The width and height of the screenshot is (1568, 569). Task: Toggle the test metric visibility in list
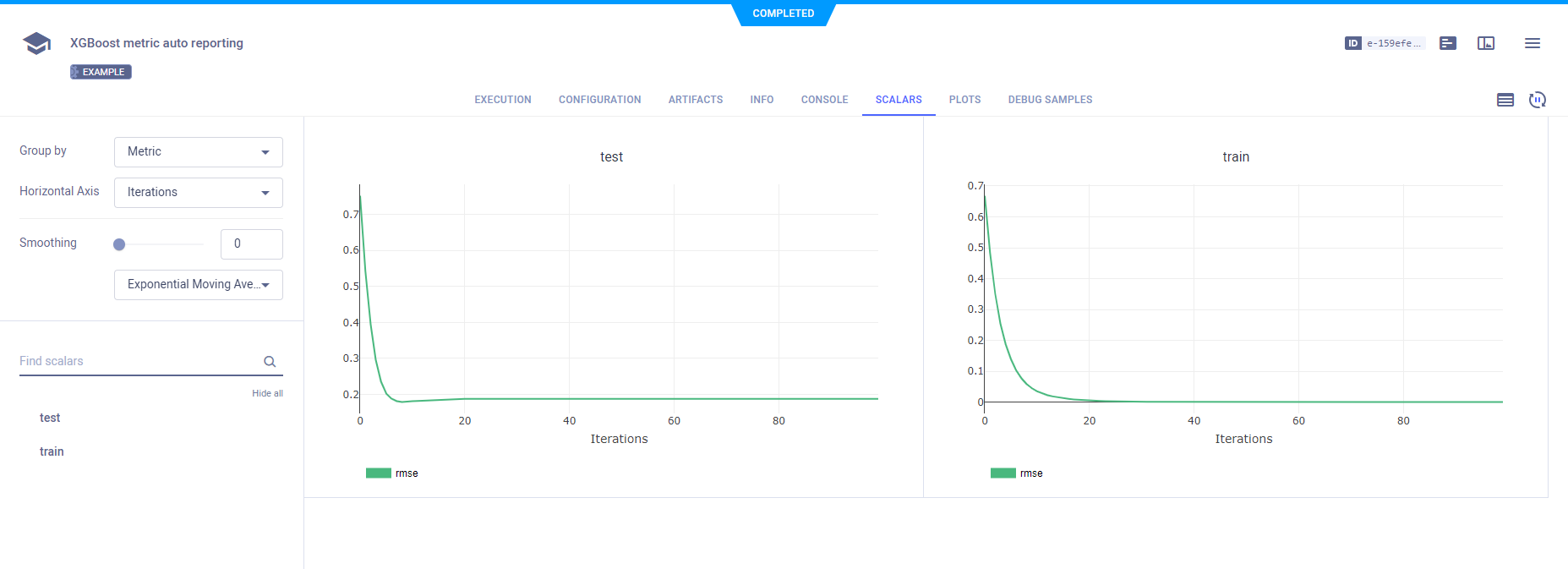tap(50, 418)
